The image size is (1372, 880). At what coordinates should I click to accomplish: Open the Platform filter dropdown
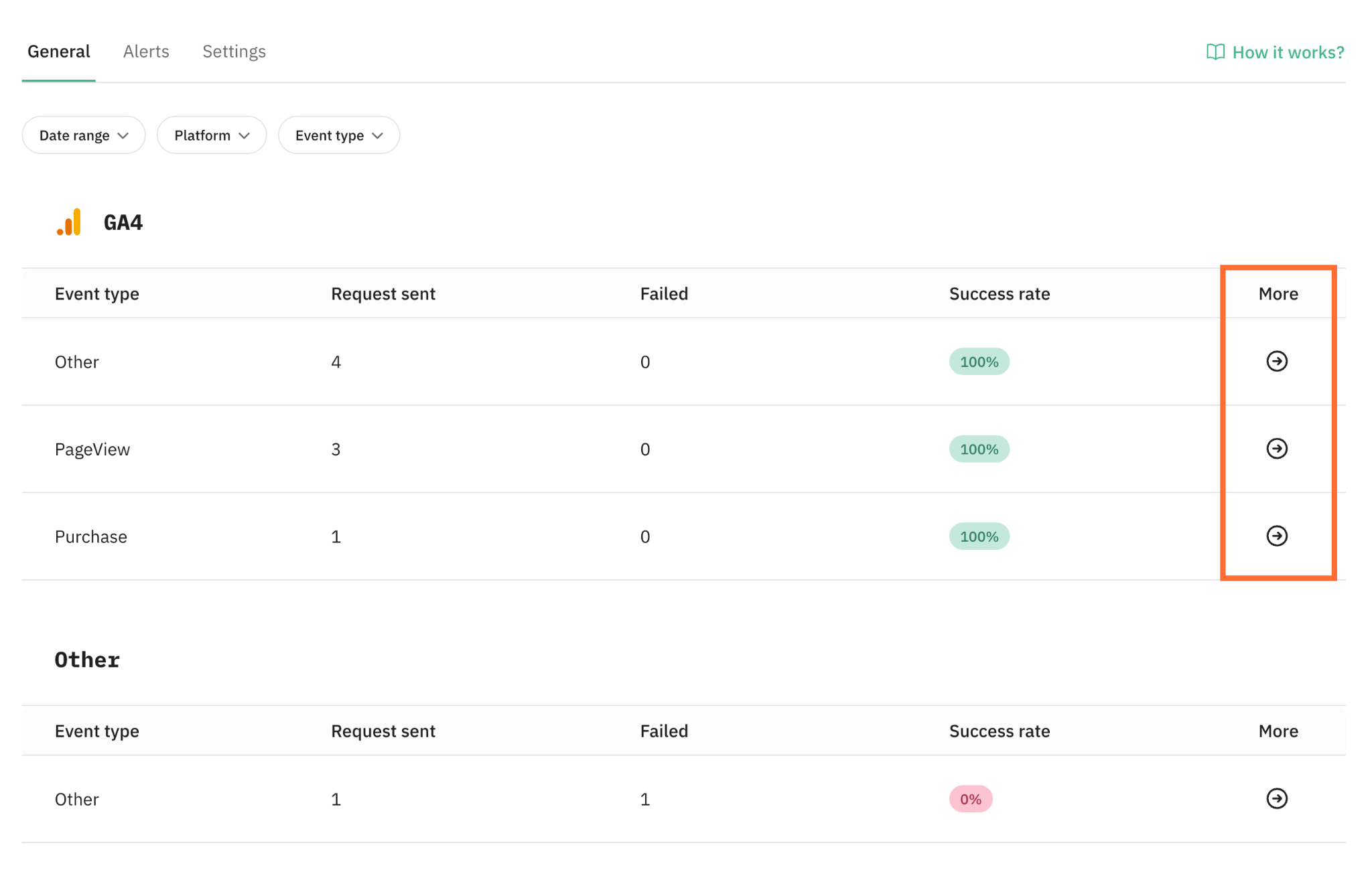coord(212,135)
